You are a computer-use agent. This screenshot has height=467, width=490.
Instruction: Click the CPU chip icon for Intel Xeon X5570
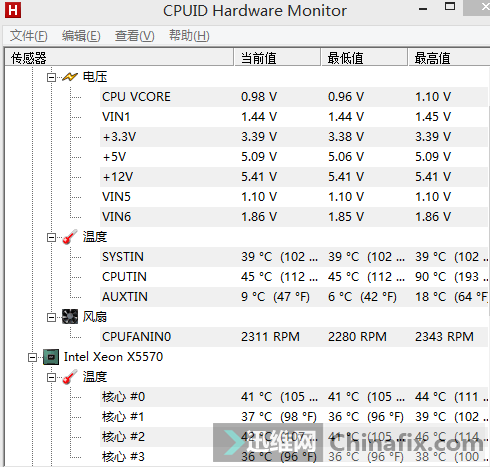51,357
